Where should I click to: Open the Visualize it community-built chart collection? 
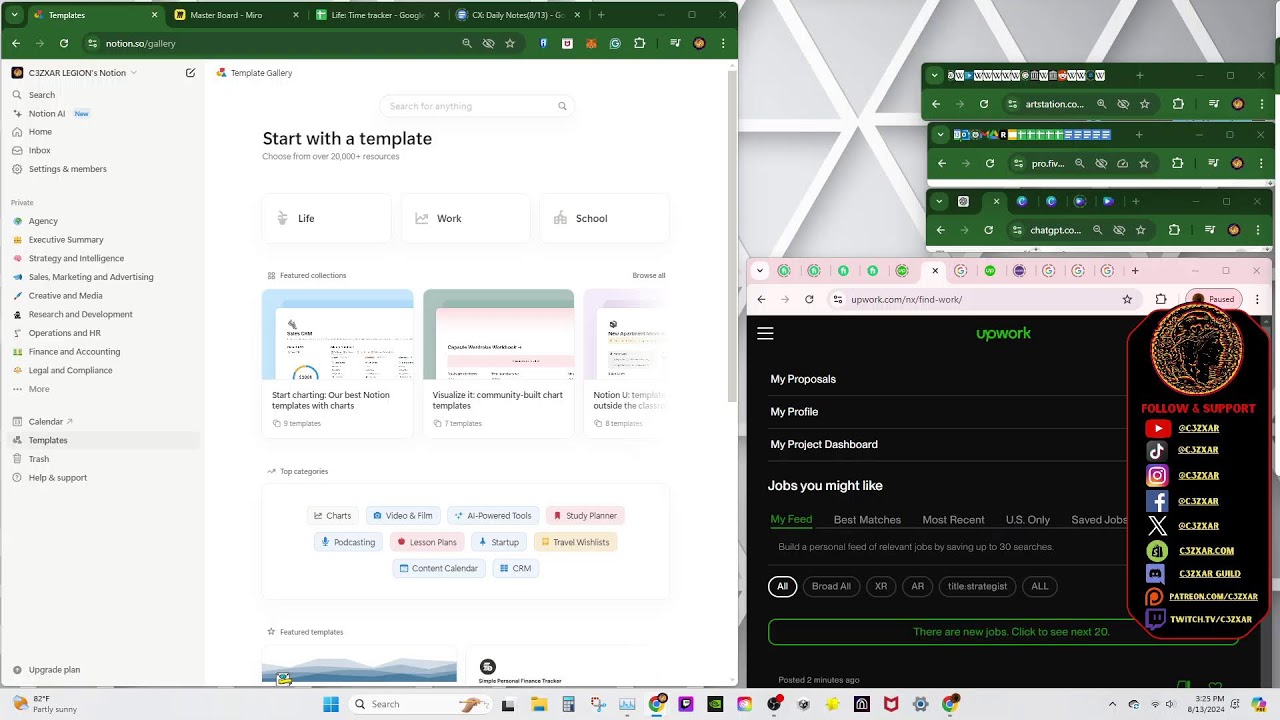click(498, 363)
